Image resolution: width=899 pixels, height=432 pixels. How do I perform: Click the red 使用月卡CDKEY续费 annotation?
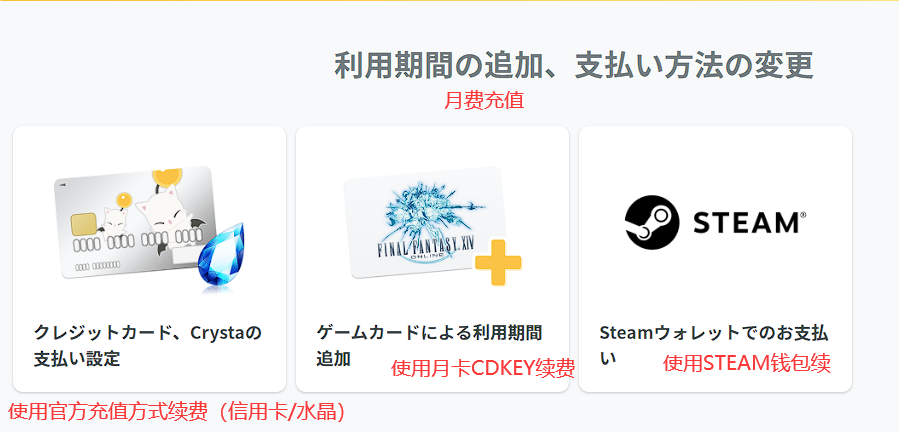click(483, 368)
